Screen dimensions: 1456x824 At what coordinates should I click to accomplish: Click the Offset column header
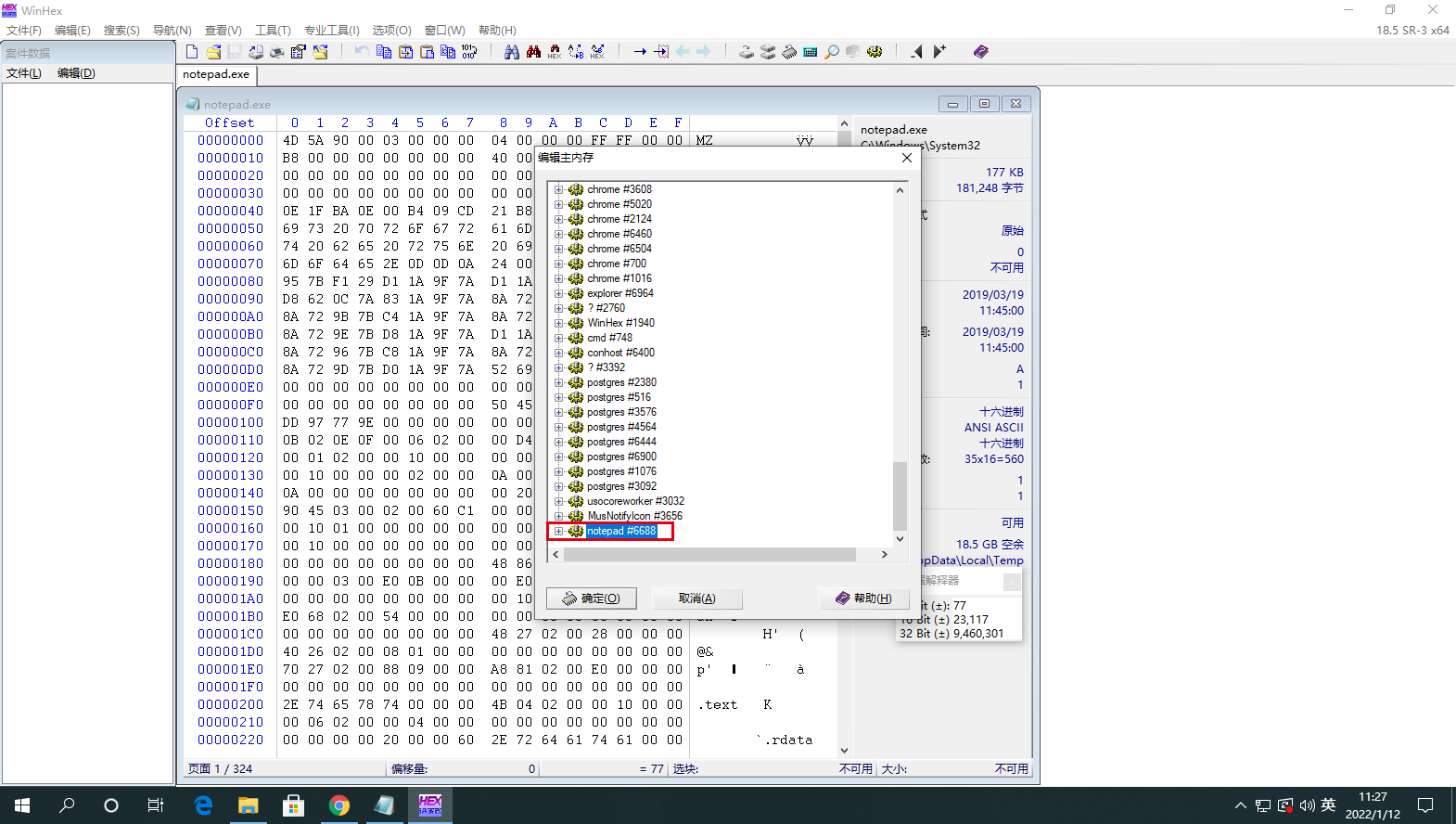click(x=230, y=122)
